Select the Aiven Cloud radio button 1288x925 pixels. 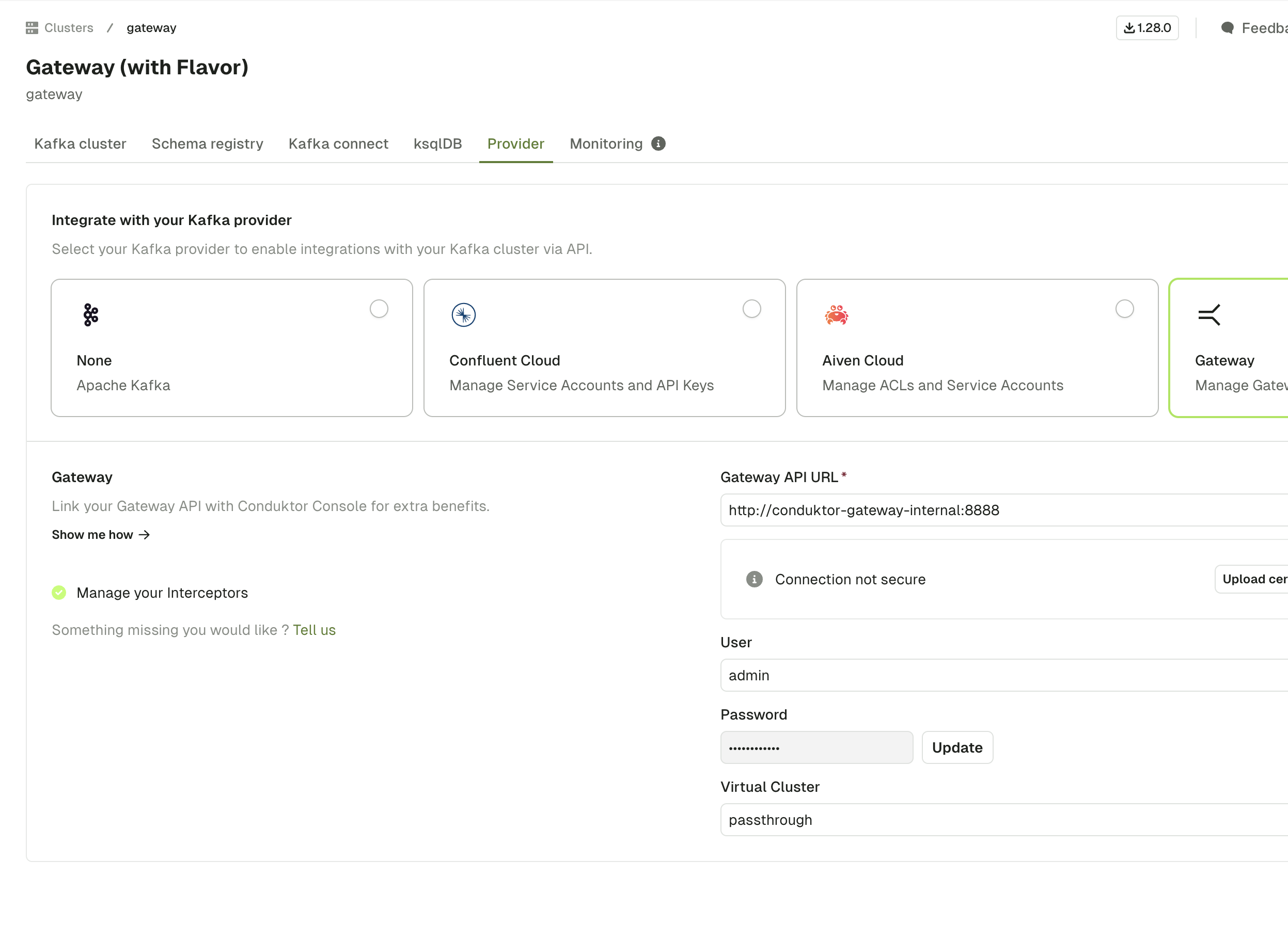pos(1124,309)
